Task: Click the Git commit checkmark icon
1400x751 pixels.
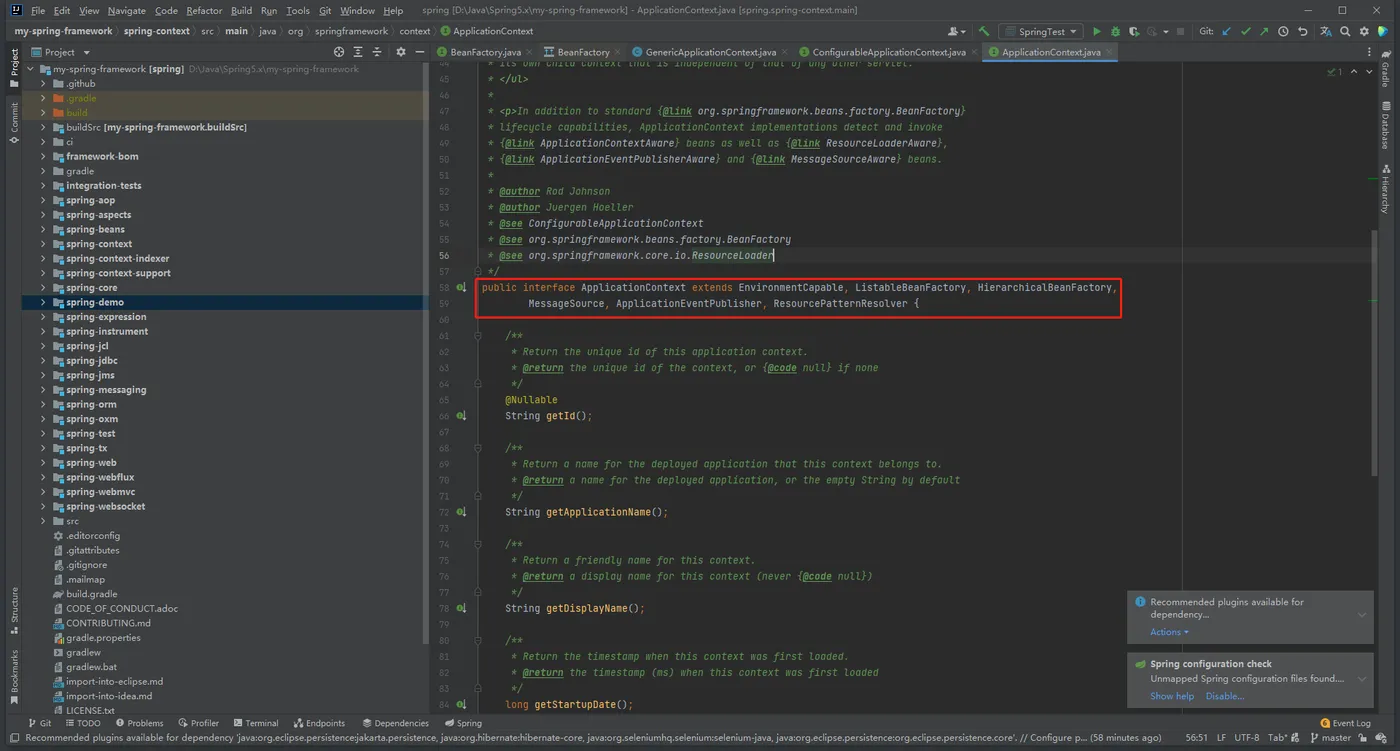Action: pyautogui.click(x=1247, y=32)
